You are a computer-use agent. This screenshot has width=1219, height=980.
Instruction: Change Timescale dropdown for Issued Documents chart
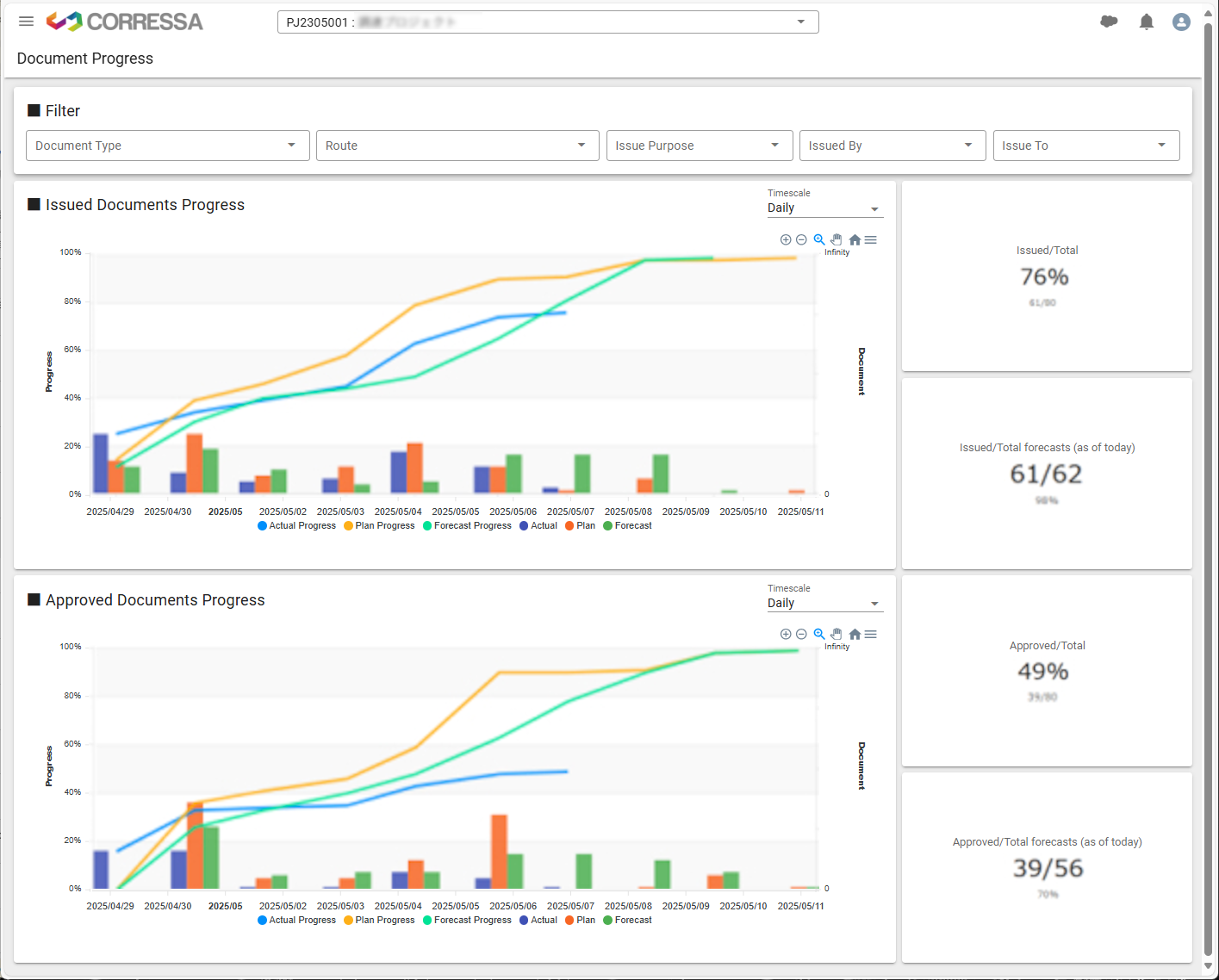click(824, 208)
